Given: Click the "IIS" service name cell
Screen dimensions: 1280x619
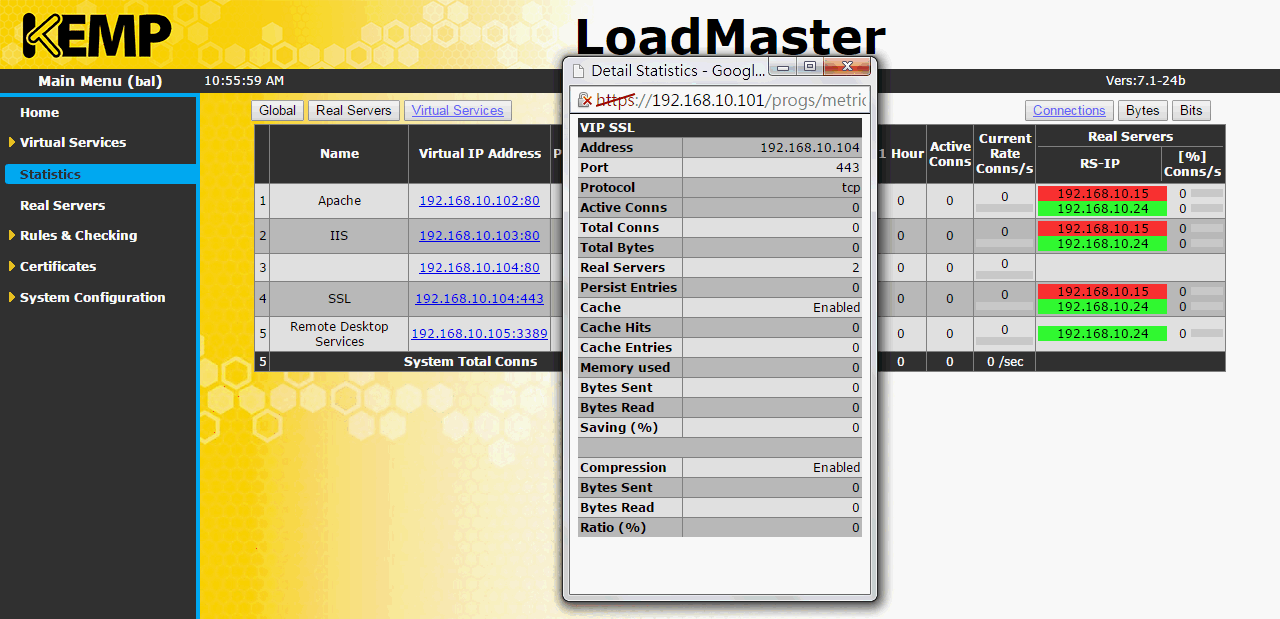Looking at the screenshot, I should pos(340,236).
